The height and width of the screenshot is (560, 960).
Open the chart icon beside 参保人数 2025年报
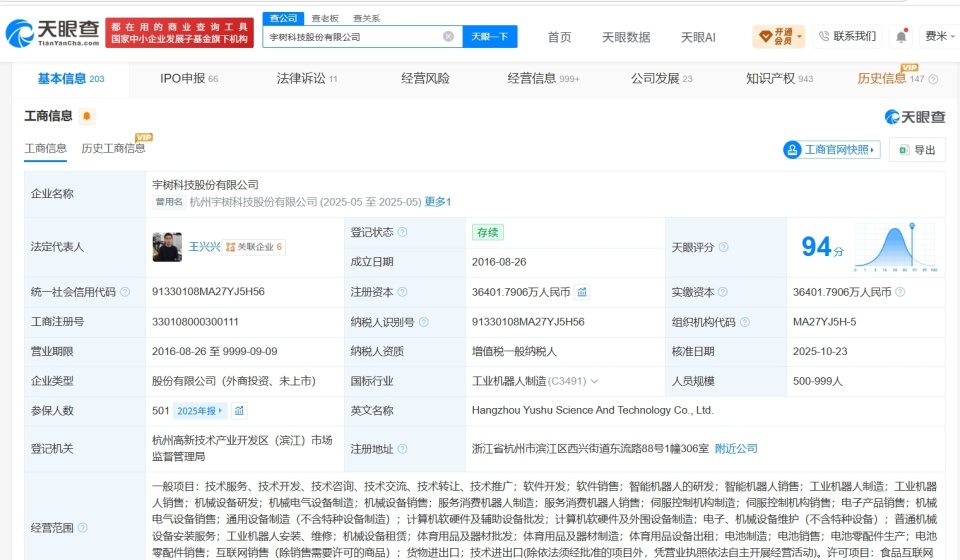[239, 411]
